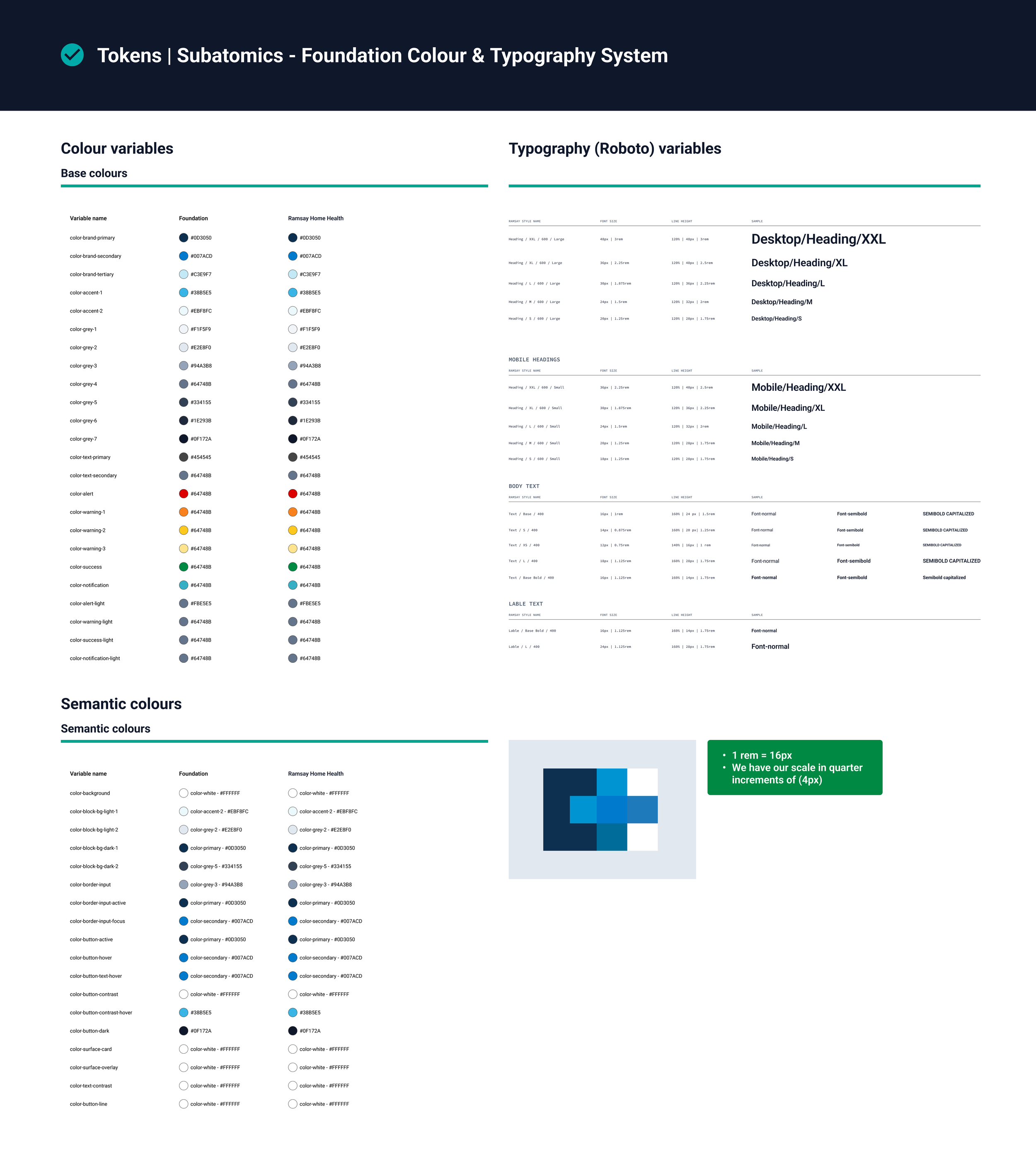Screen dimensions: 1036x1161
Task: Select the color-border-input-focus Foundation swatch
Action: pyautogui.click(x=183, y=921)
